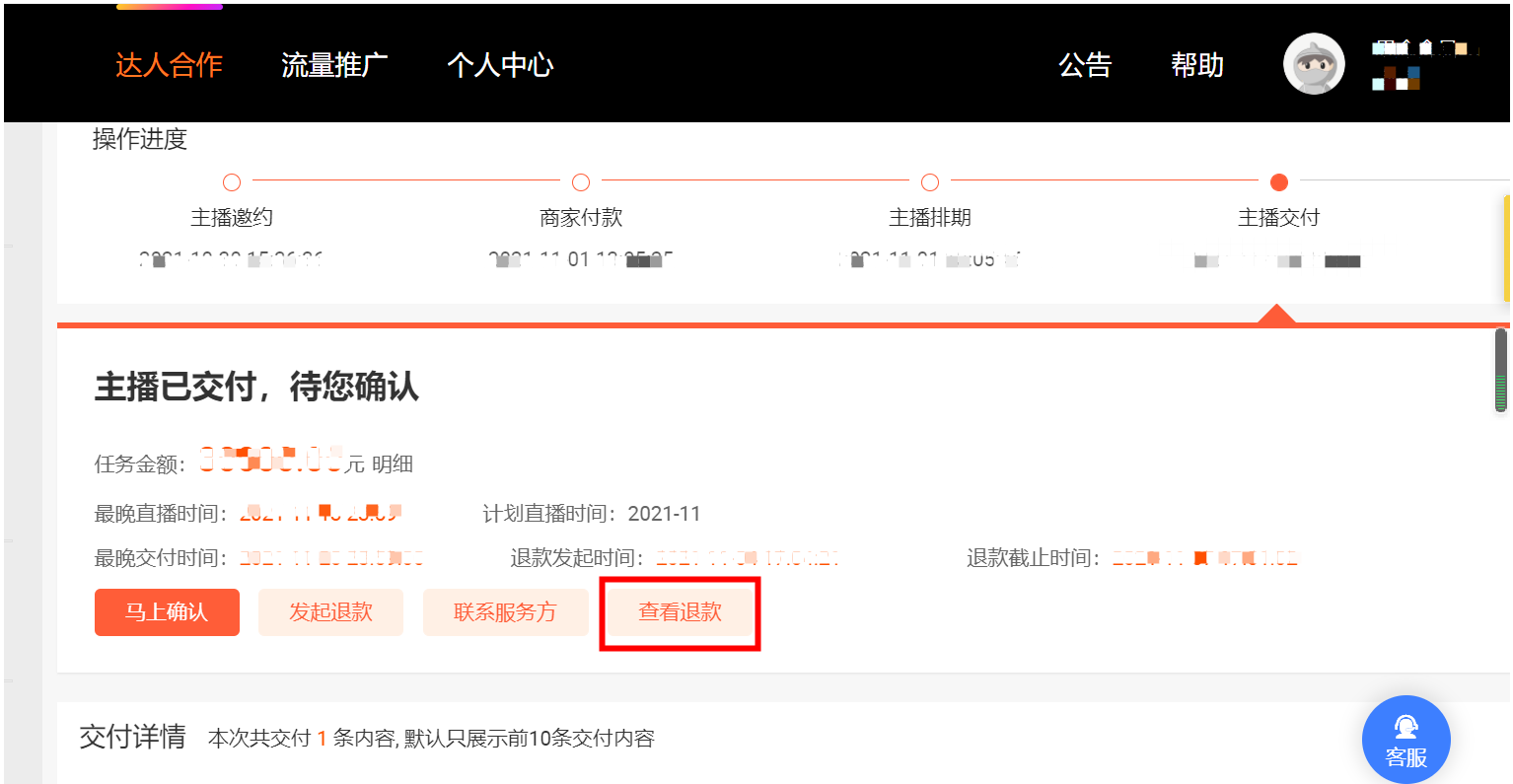Image resolution: width=1513 pixels, height=784 pixels.
Task: Click the 商家付款 progress step circle
Action: click(x=581, y=182)
